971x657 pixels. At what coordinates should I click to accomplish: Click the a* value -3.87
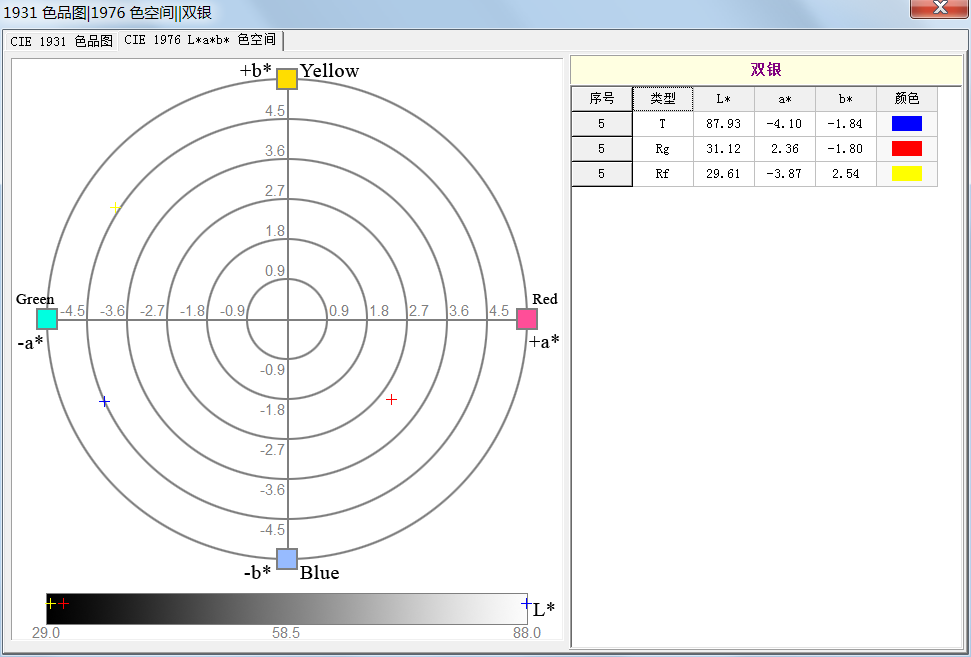click(x=785, y=174)
